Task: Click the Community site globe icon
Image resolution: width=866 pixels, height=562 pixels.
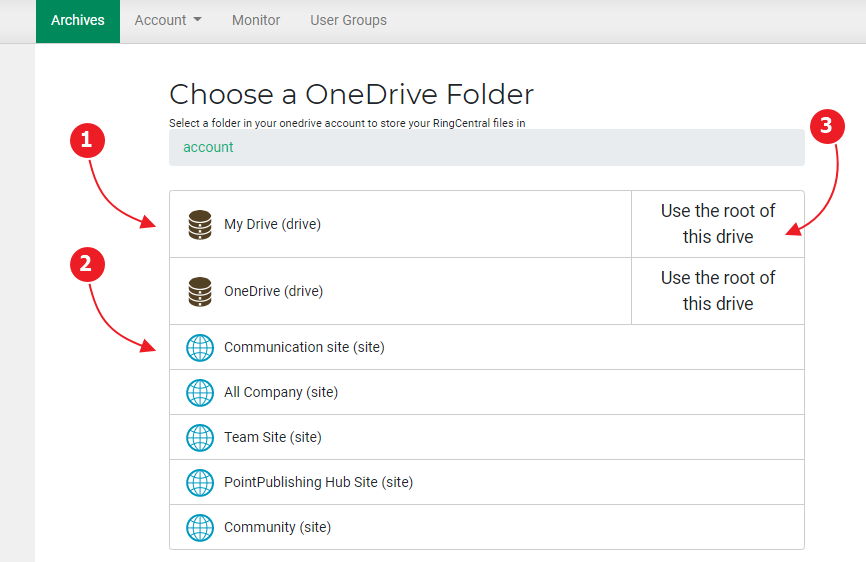Action: point(199,527)
